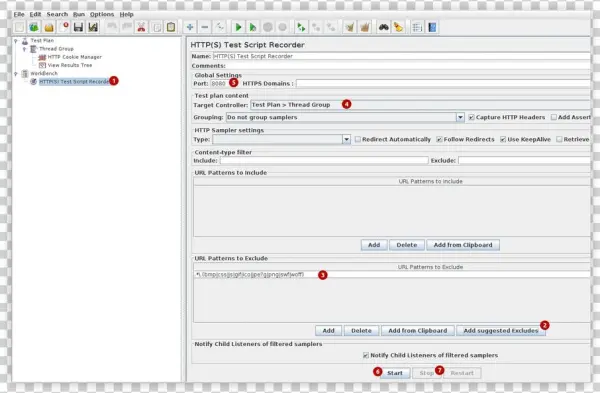Toggle Follow Redirects checkbox
600x393 pixels.
439,139
